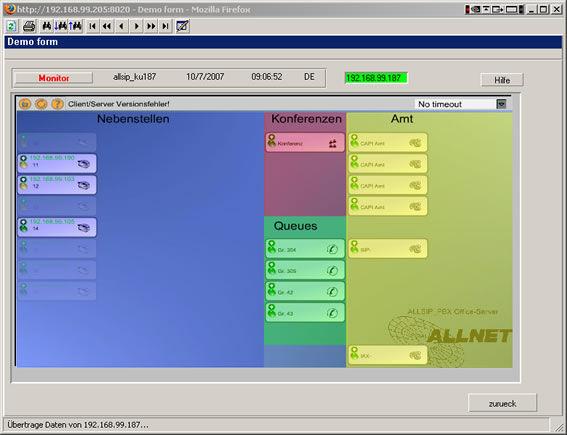Jump to first record in toolbar

pos(92,26)
